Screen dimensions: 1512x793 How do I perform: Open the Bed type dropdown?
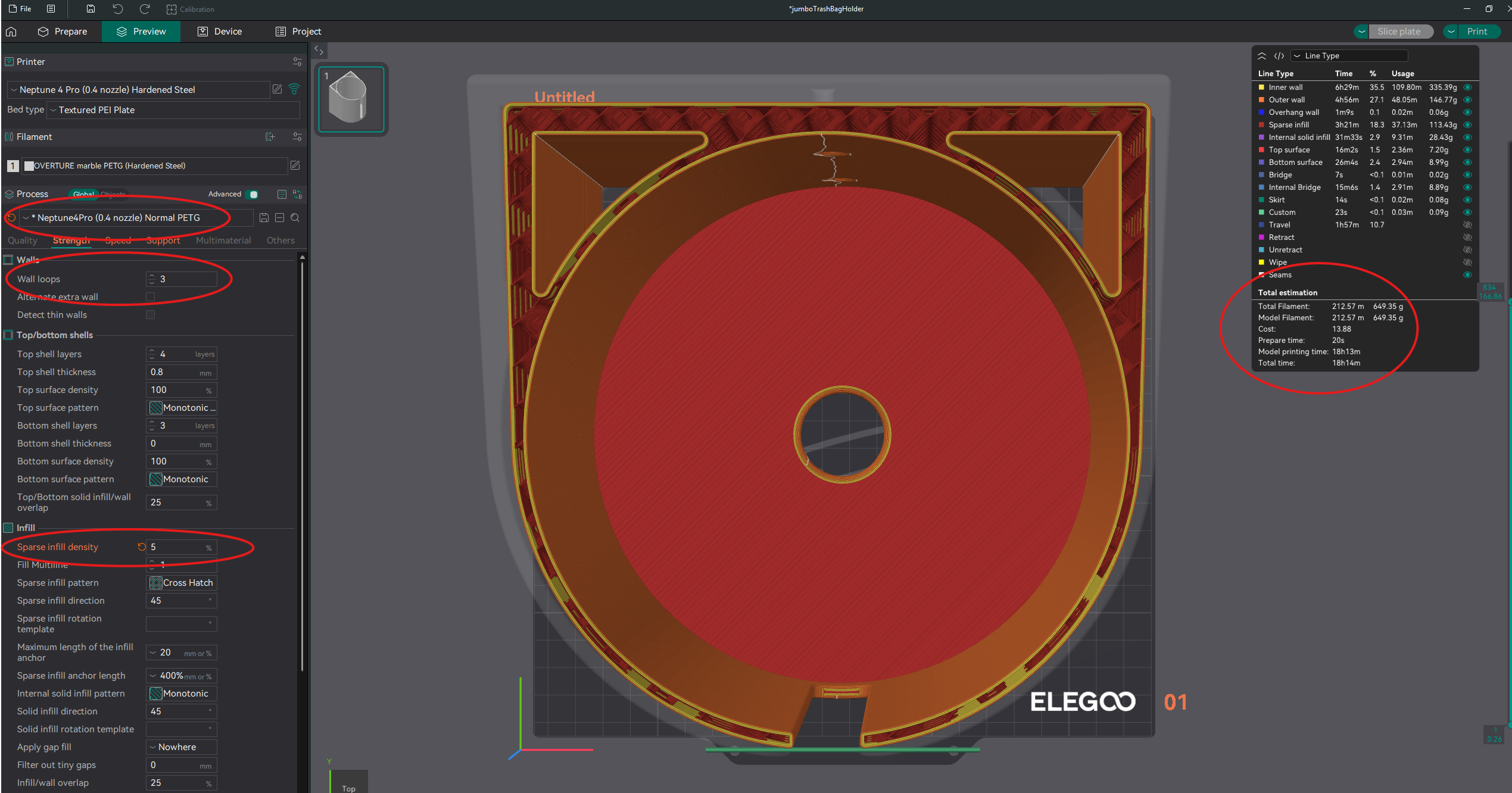tap(173, 110)
